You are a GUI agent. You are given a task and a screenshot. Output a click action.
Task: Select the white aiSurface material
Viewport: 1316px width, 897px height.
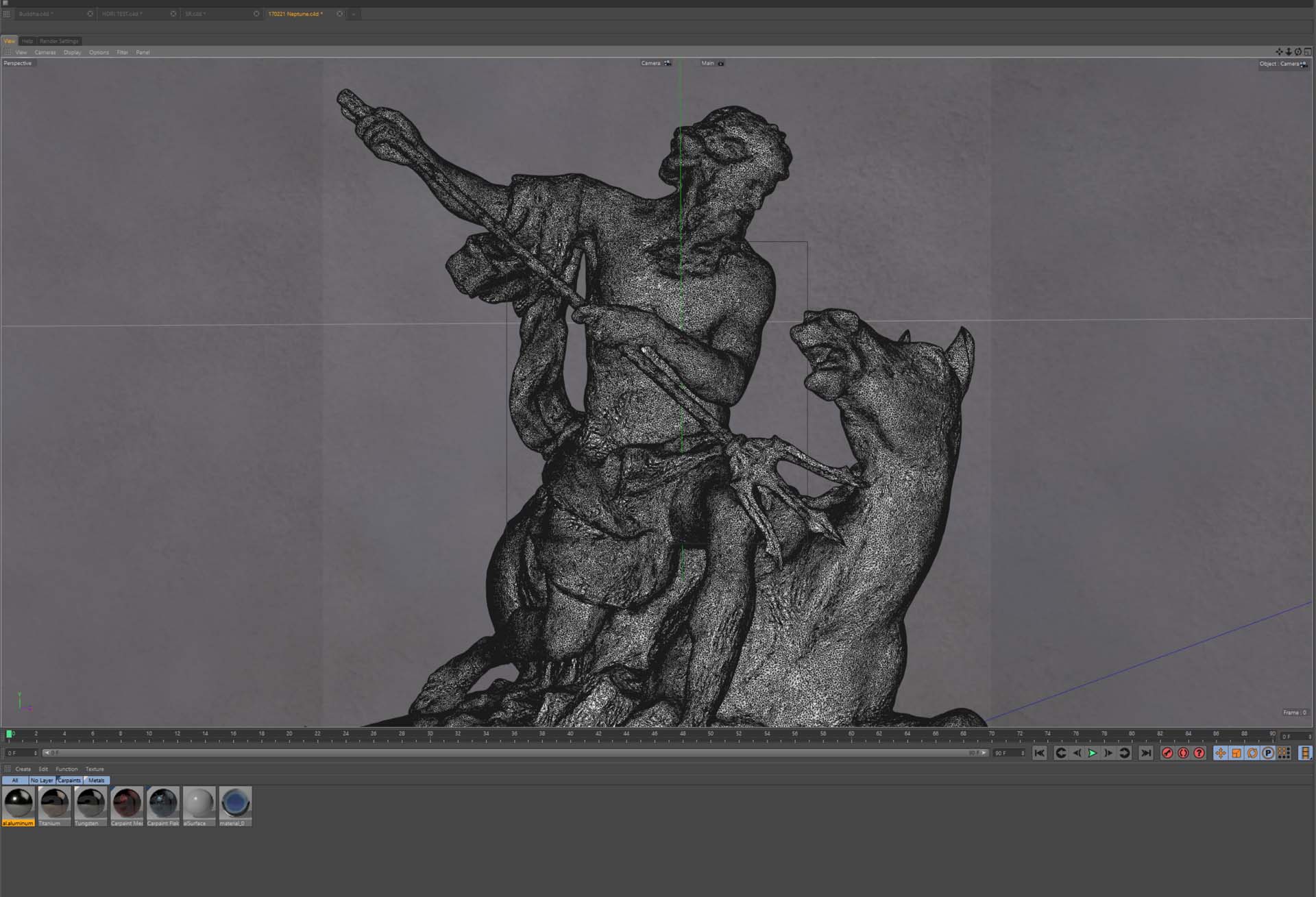pos(199,807)
